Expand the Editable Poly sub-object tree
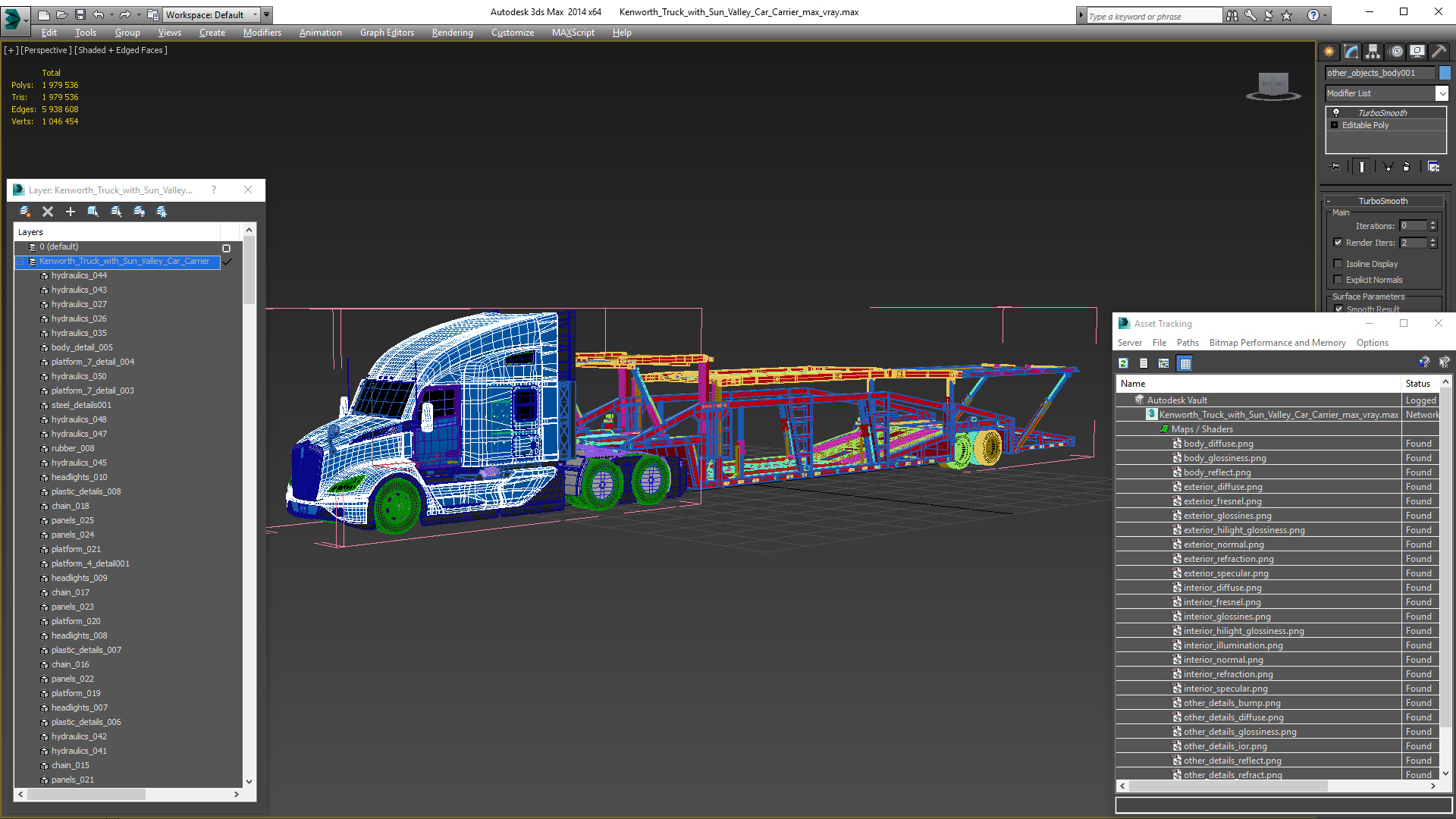 1335,125
